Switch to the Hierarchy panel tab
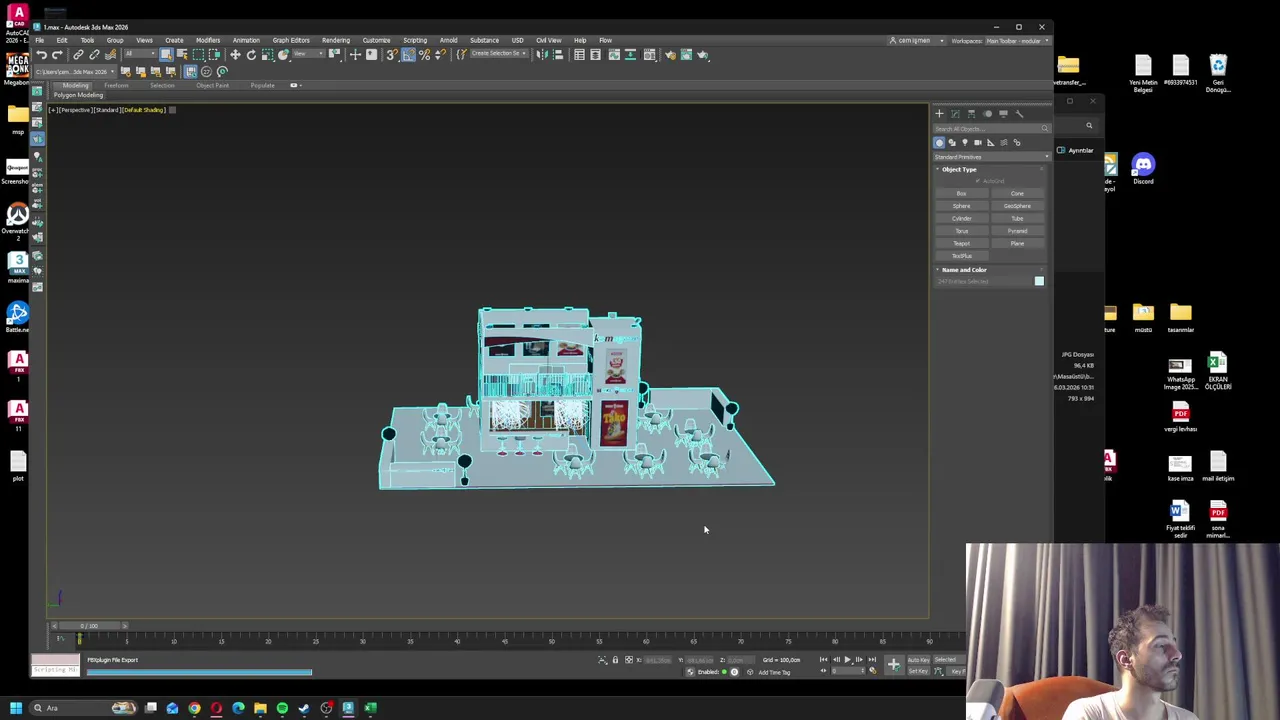The image size is (1280, 720). coord(971,113)
